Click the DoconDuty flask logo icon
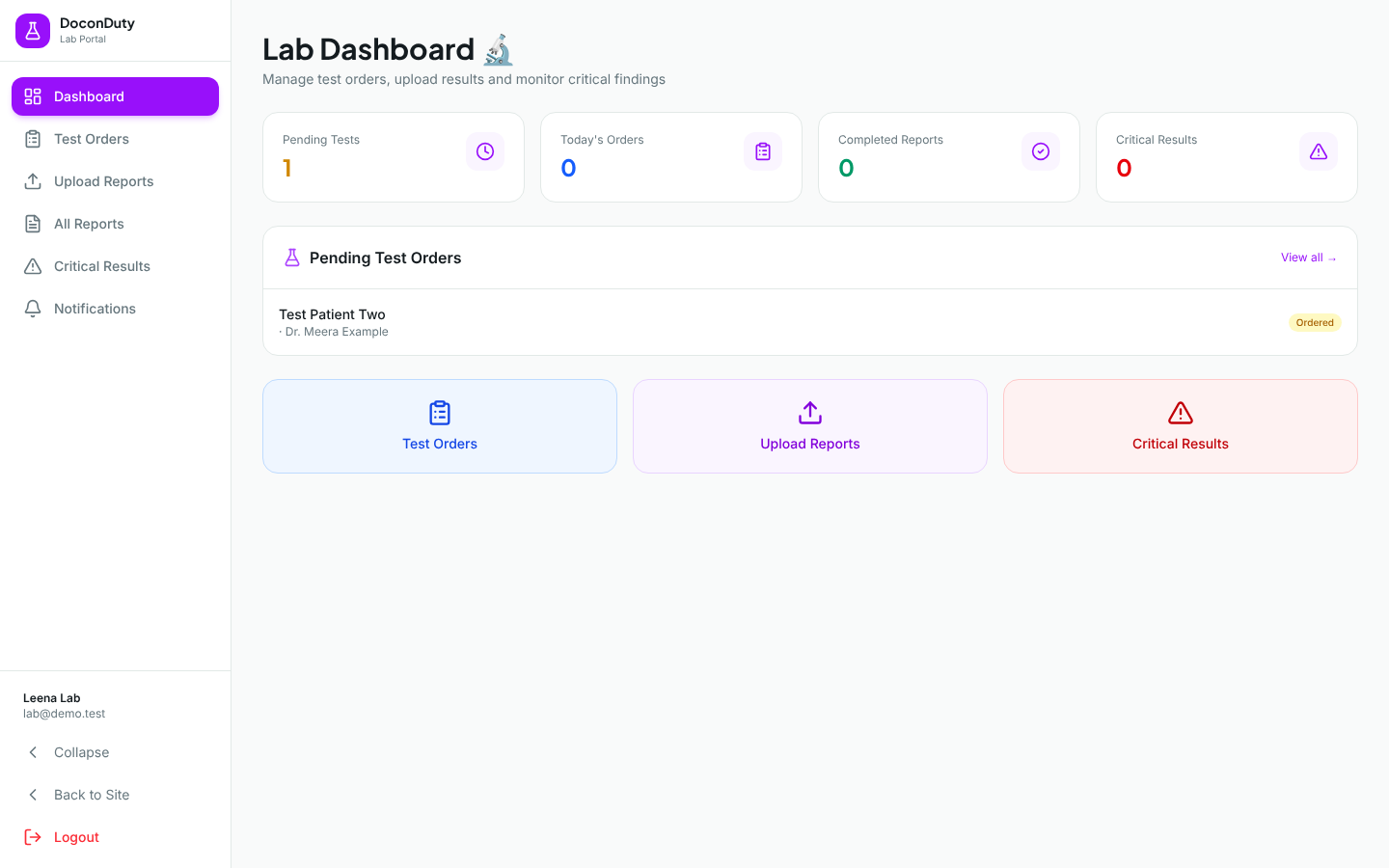This screenshot has height=868, width=1389. (33, 31)
